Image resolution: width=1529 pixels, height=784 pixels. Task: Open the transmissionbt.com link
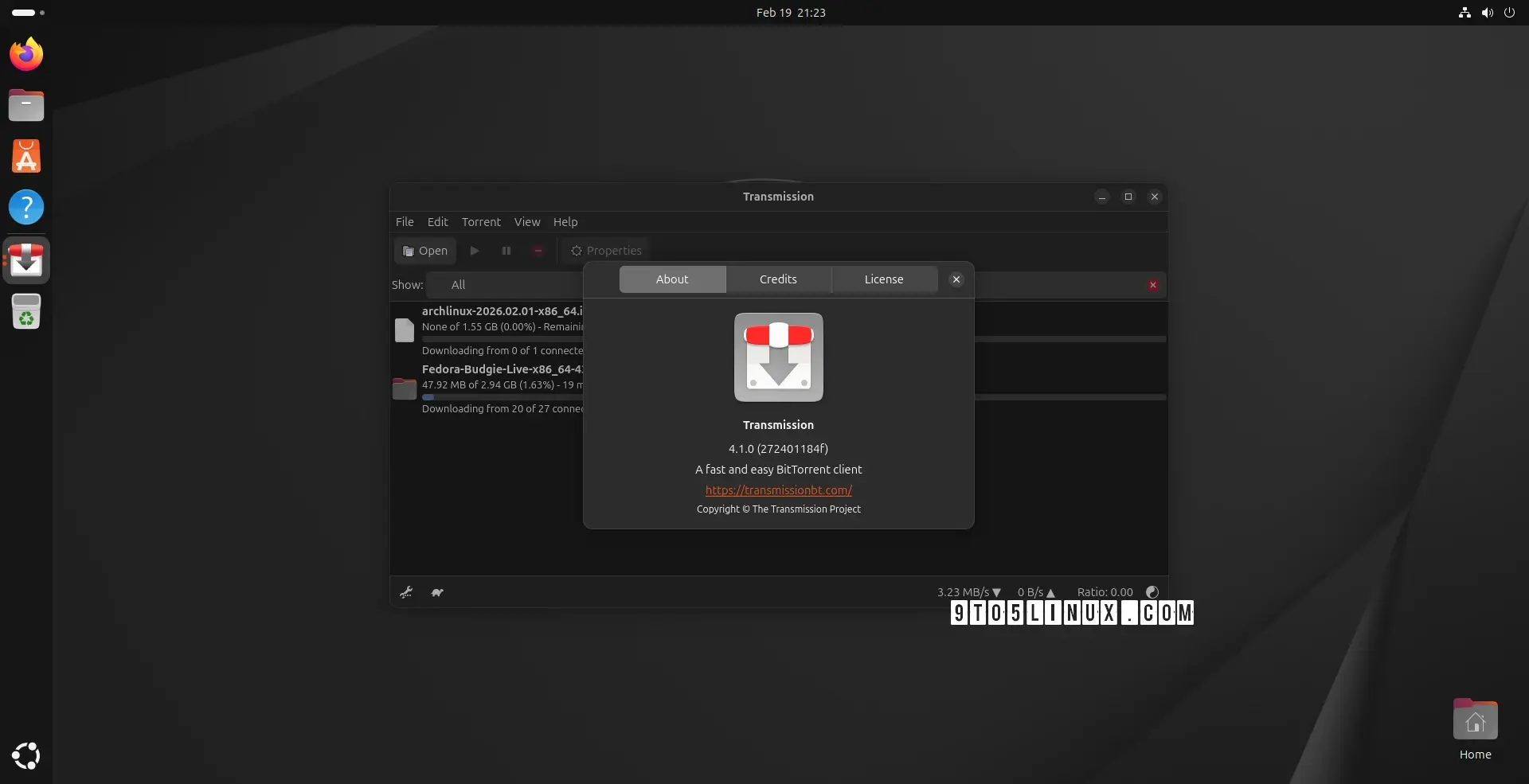tap(778, 490)
